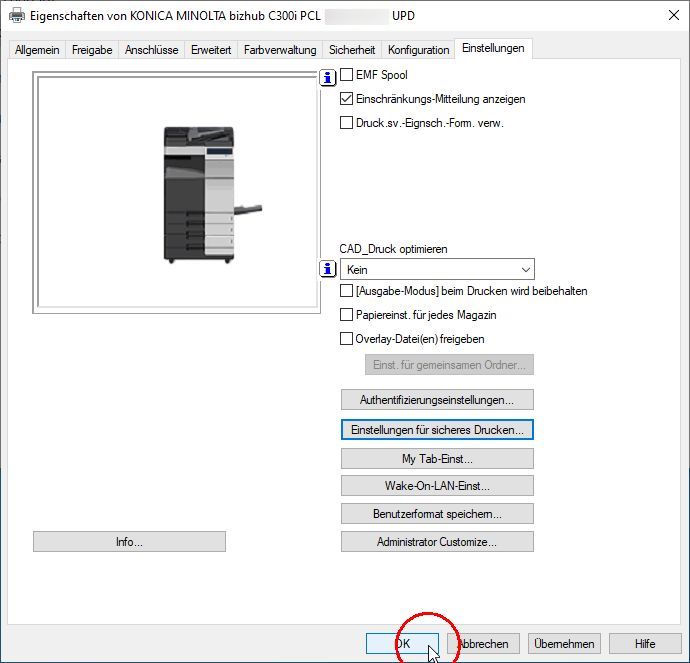Enable Ausgabe-Modus beim Drucken wird beibehalten

(x=347, y=291)
